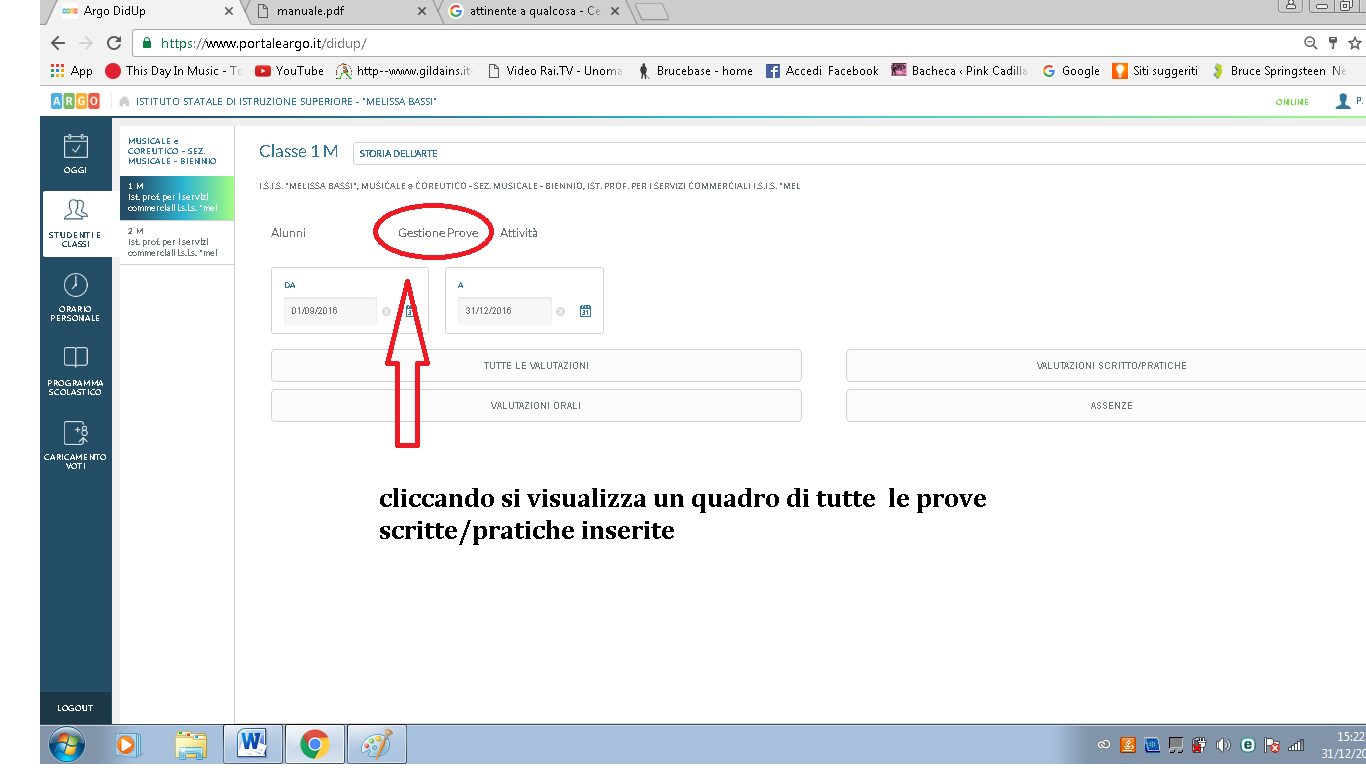This screenshot has width=1366, height=768.
Task: Click the Assenze button
Action: tap(1106, 406)
